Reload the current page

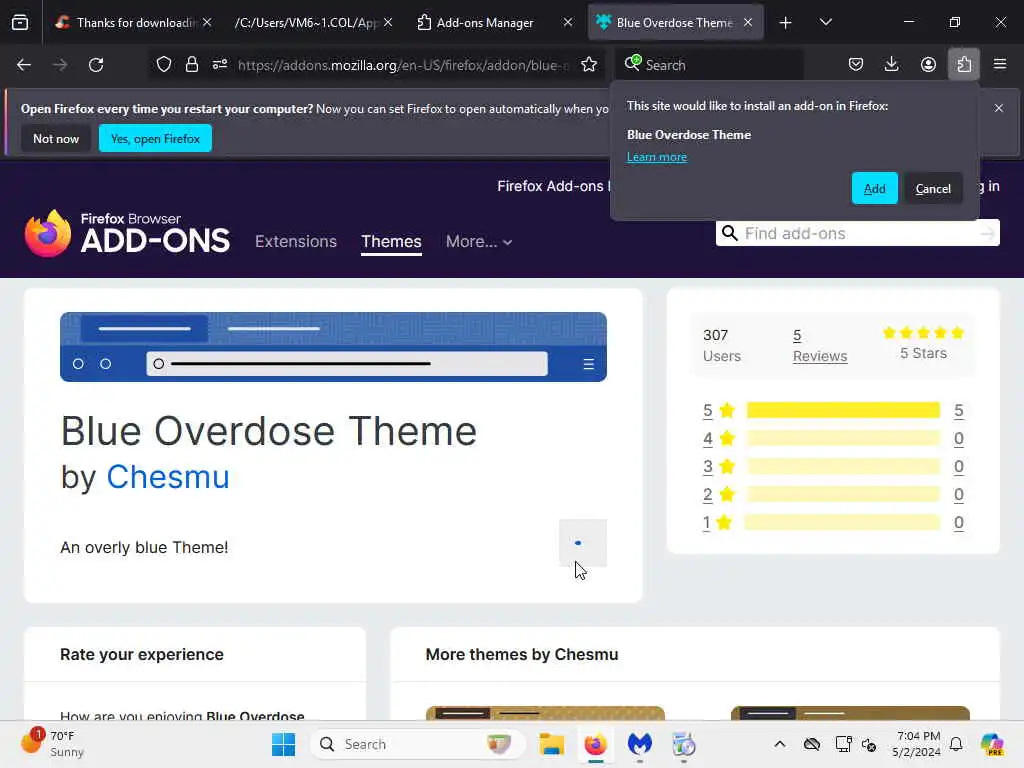point(96,65)
